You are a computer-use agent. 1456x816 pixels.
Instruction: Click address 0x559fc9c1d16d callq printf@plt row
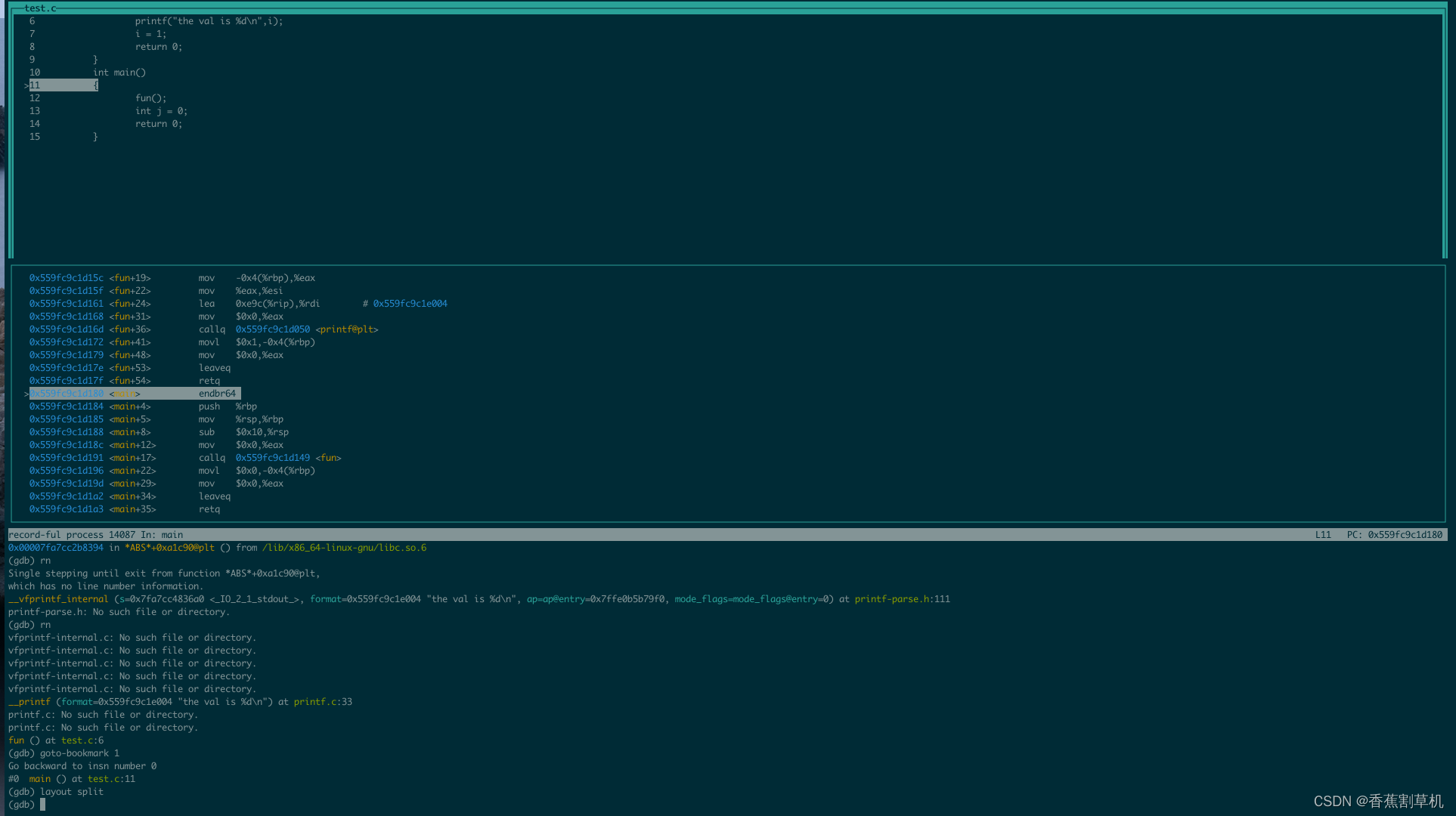(x=66, y=329)
